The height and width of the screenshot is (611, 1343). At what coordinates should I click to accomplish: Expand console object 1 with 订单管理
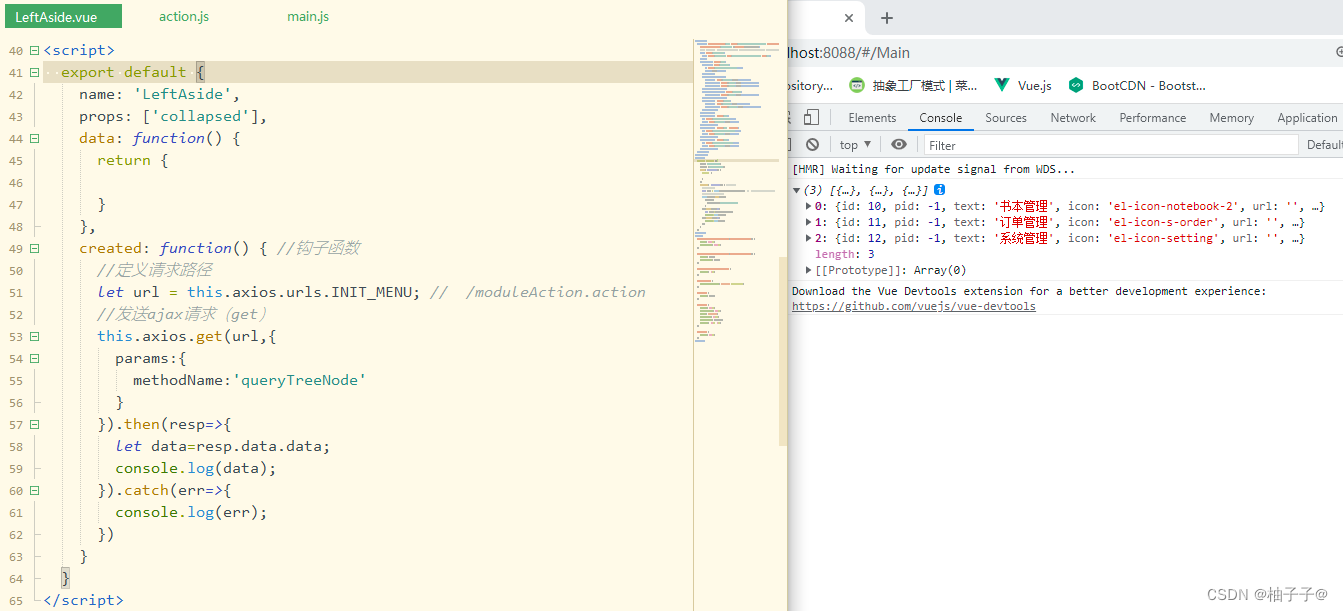809,222
